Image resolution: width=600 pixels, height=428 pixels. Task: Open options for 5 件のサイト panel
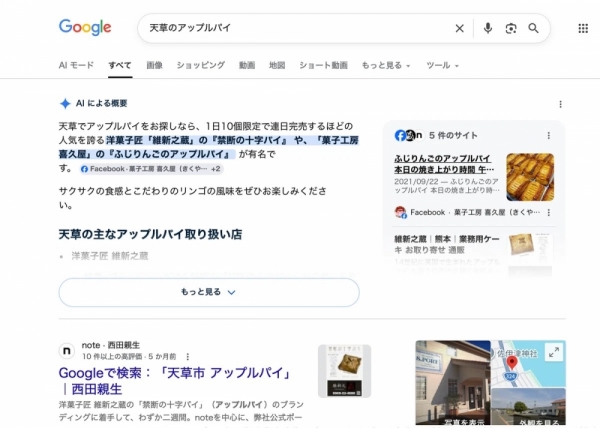point(549,135)
